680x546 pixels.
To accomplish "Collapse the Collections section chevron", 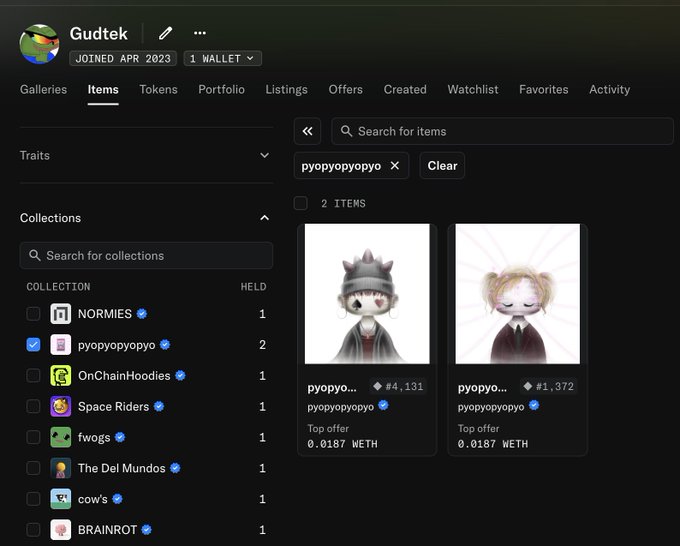I will 265,218.
